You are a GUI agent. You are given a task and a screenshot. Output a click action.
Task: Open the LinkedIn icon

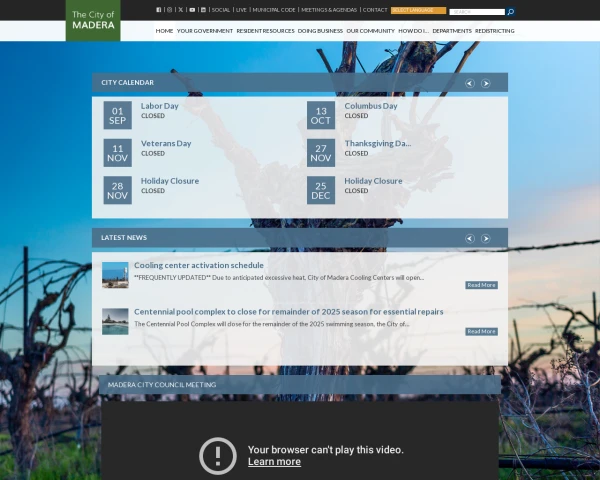point(203,10)
